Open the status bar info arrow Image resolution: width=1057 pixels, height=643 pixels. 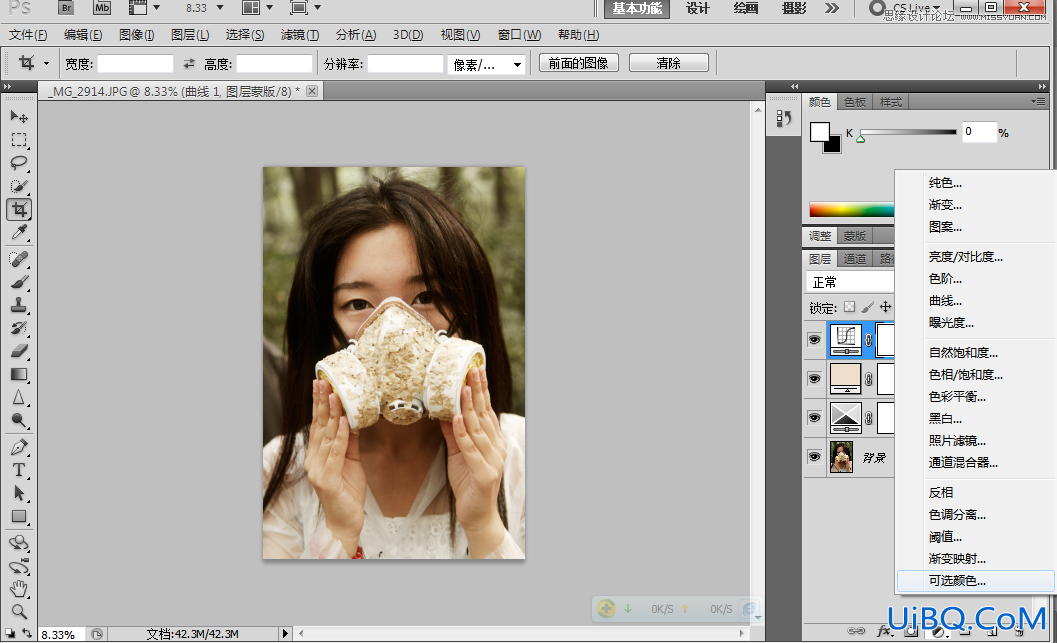[284, 634]
